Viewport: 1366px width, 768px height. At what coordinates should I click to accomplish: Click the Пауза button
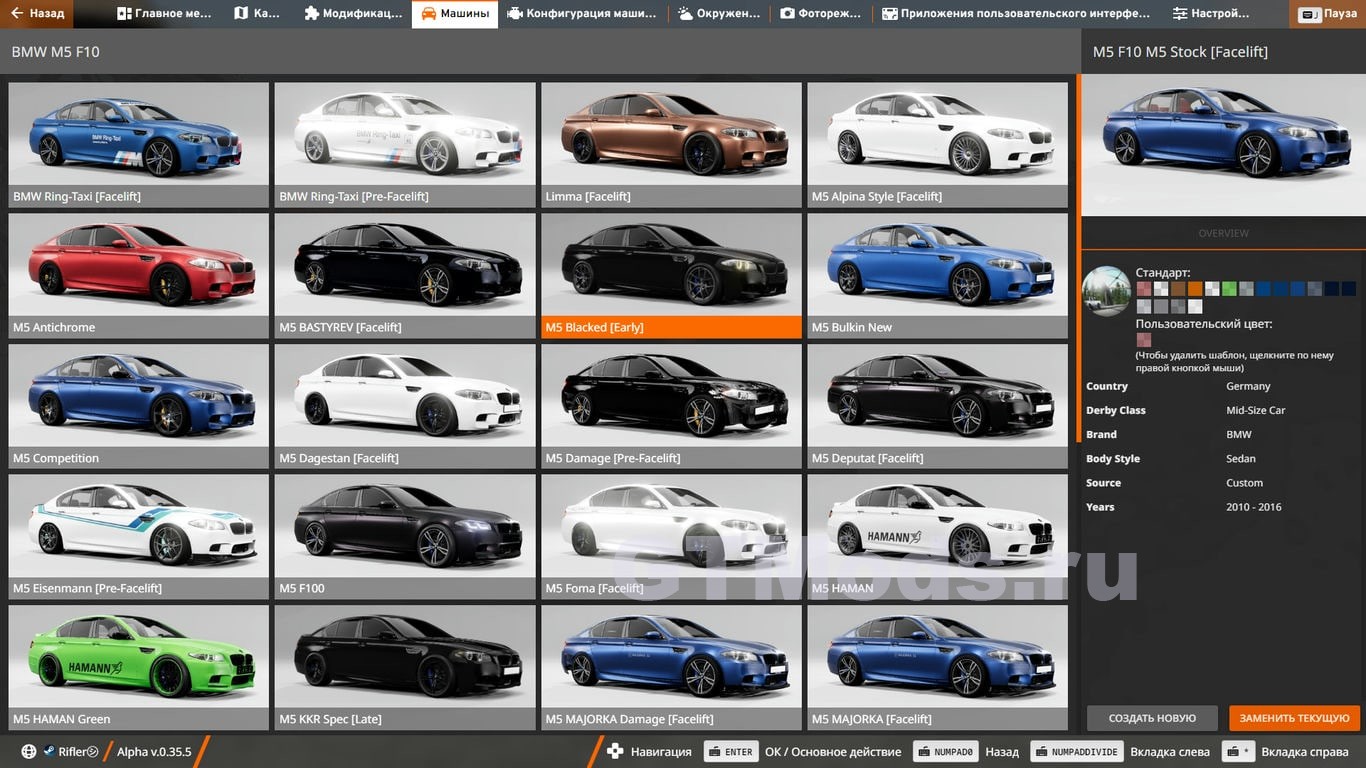[x=1327, y=14]
